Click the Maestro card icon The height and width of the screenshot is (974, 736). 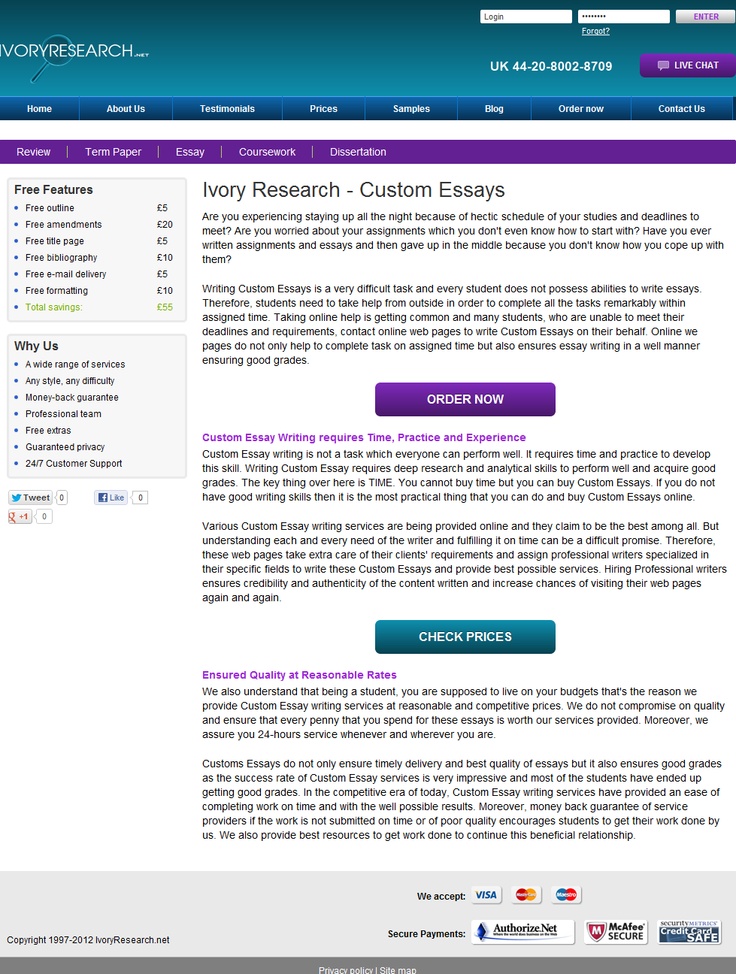click(x=566, y=895)
